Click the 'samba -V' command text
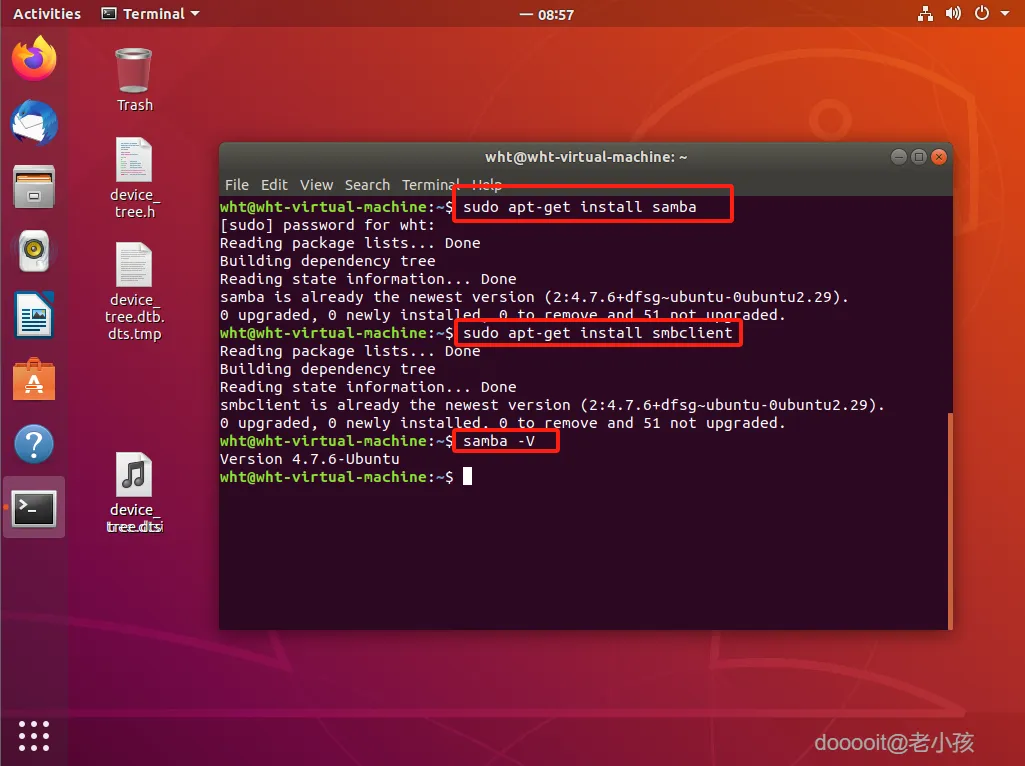Image resolution: width=1025 pixels, height=766 pixels. pyautogui.click(x=499, y=441)
